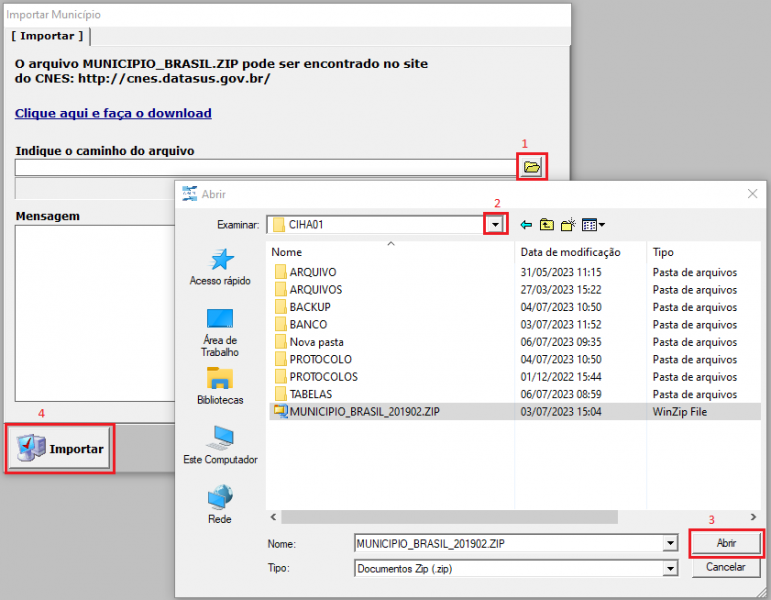Open the 'Clique aqui e faça o download' link
The width and height of the screenshot is (771, 600).
pyautogui.click(x=113, y=113)
